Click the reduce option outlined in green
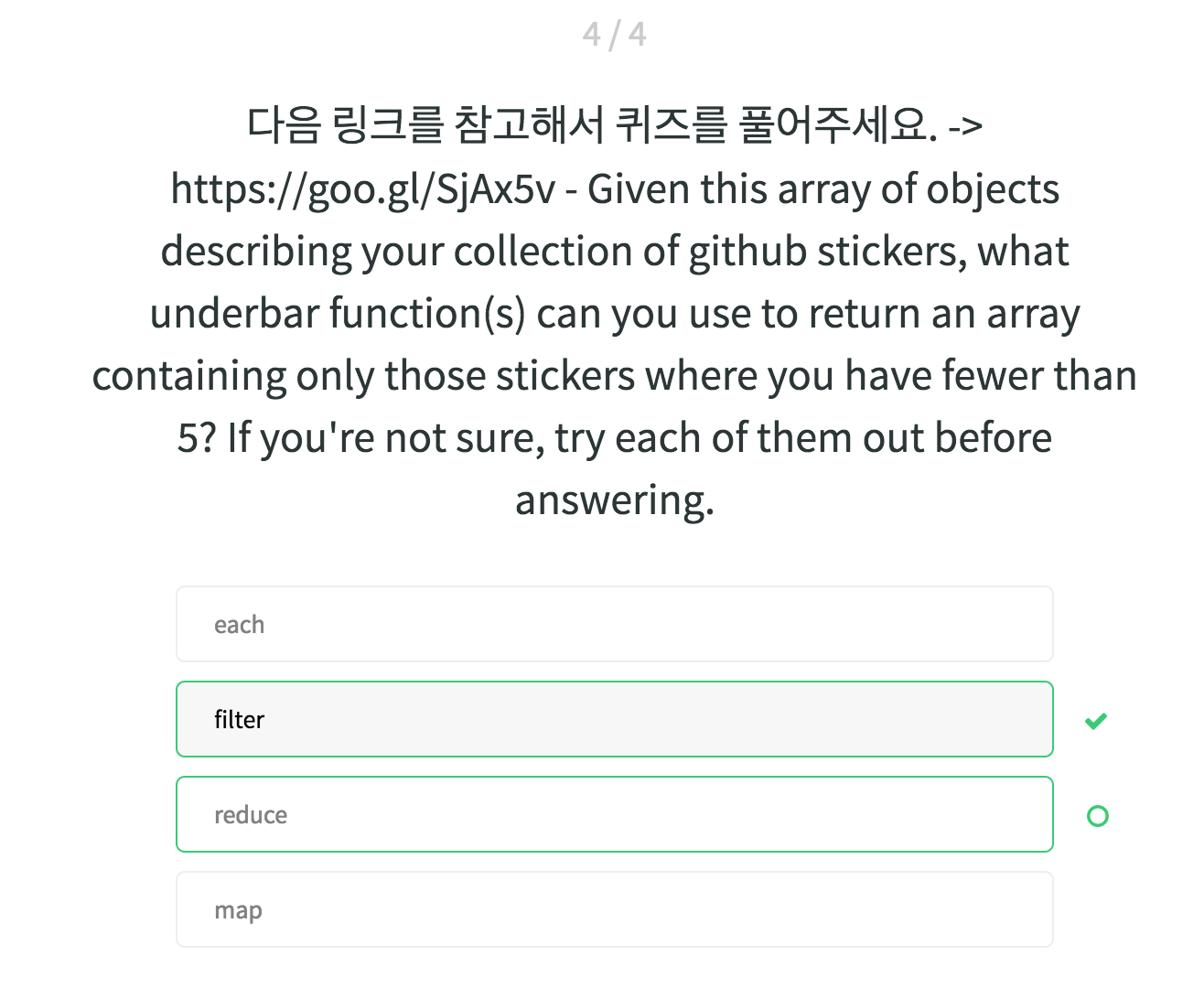Viewport: 1204px width, 999px height. [x=614, y=814]
